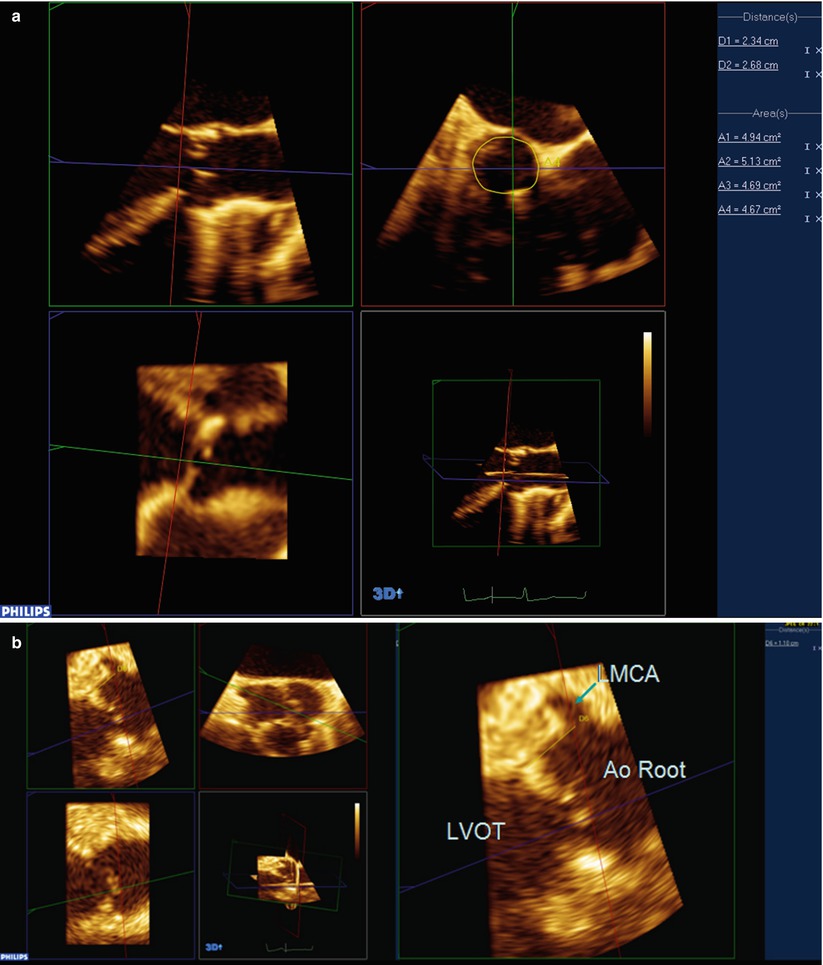Select the LMCA annotation label
Screen dimensions: 823x965
click(x=628, y=675)
